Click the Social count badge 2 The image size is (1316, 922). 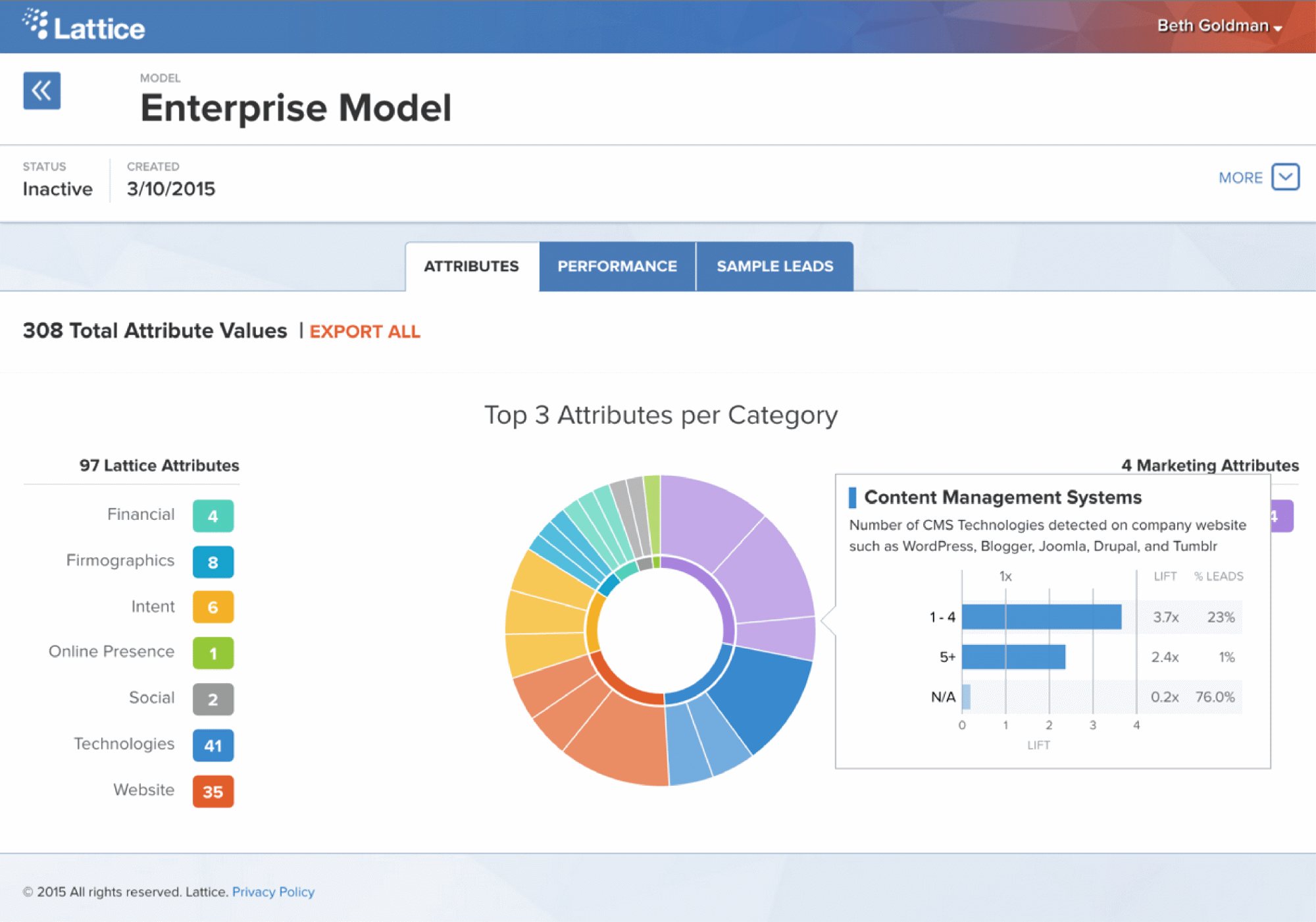(x=213, y=699)
